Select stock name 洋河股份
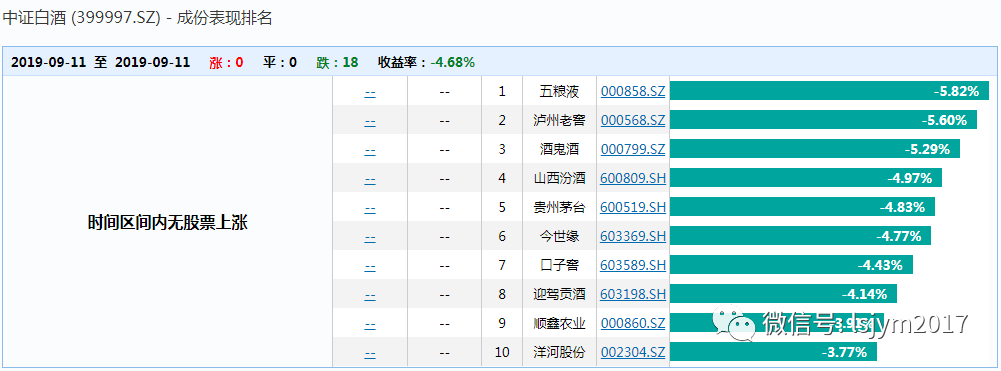Screen dimensions: 1001x371 [x=559, y=352]
